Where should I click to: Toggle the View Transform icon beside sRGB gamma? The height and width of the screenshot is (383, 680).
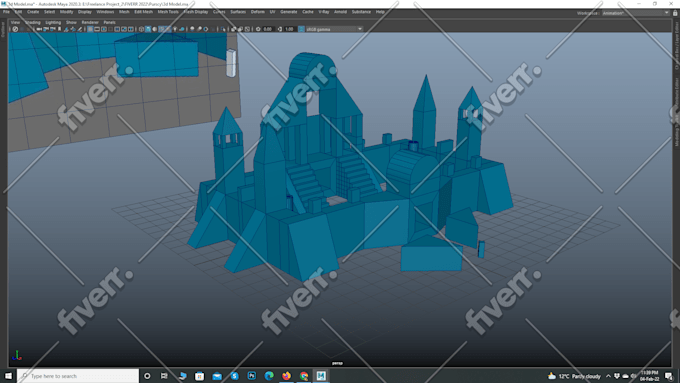pos(301,29)
